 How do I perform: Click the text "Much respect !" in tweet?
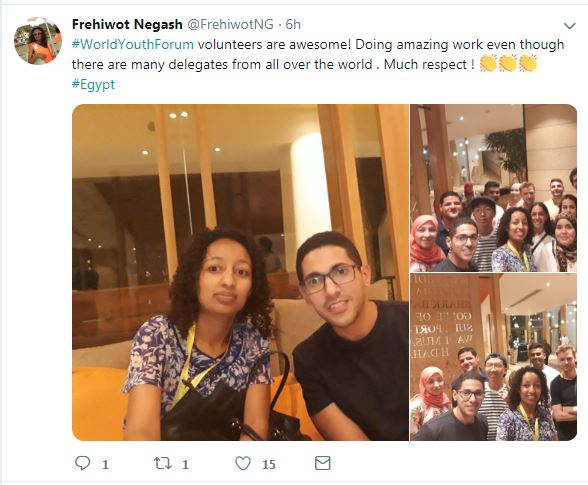pyautogui.click(x=426, y=65)
